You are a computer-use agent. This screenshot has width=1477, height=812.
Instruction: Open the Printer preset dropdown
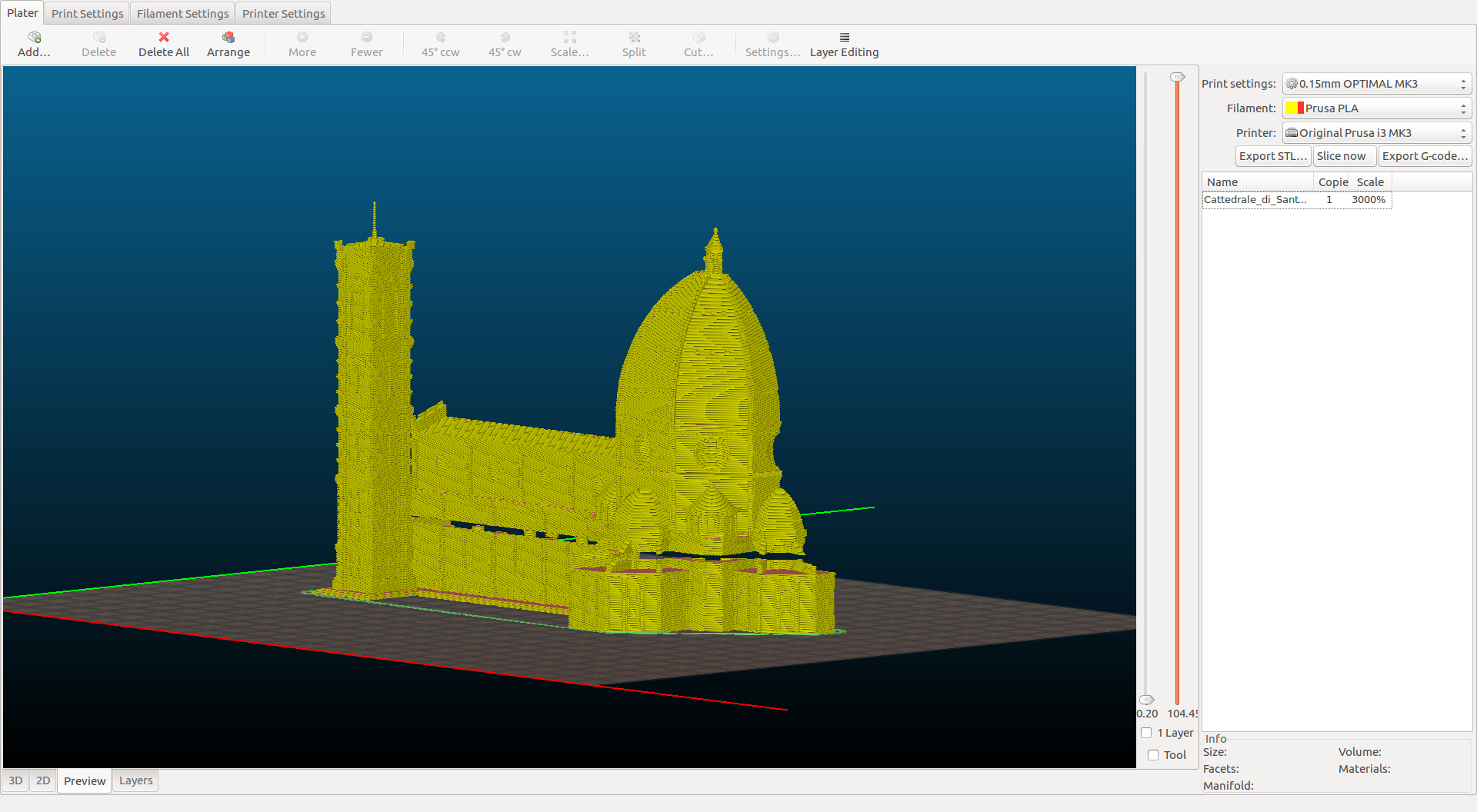click(x=1376, y=132)
